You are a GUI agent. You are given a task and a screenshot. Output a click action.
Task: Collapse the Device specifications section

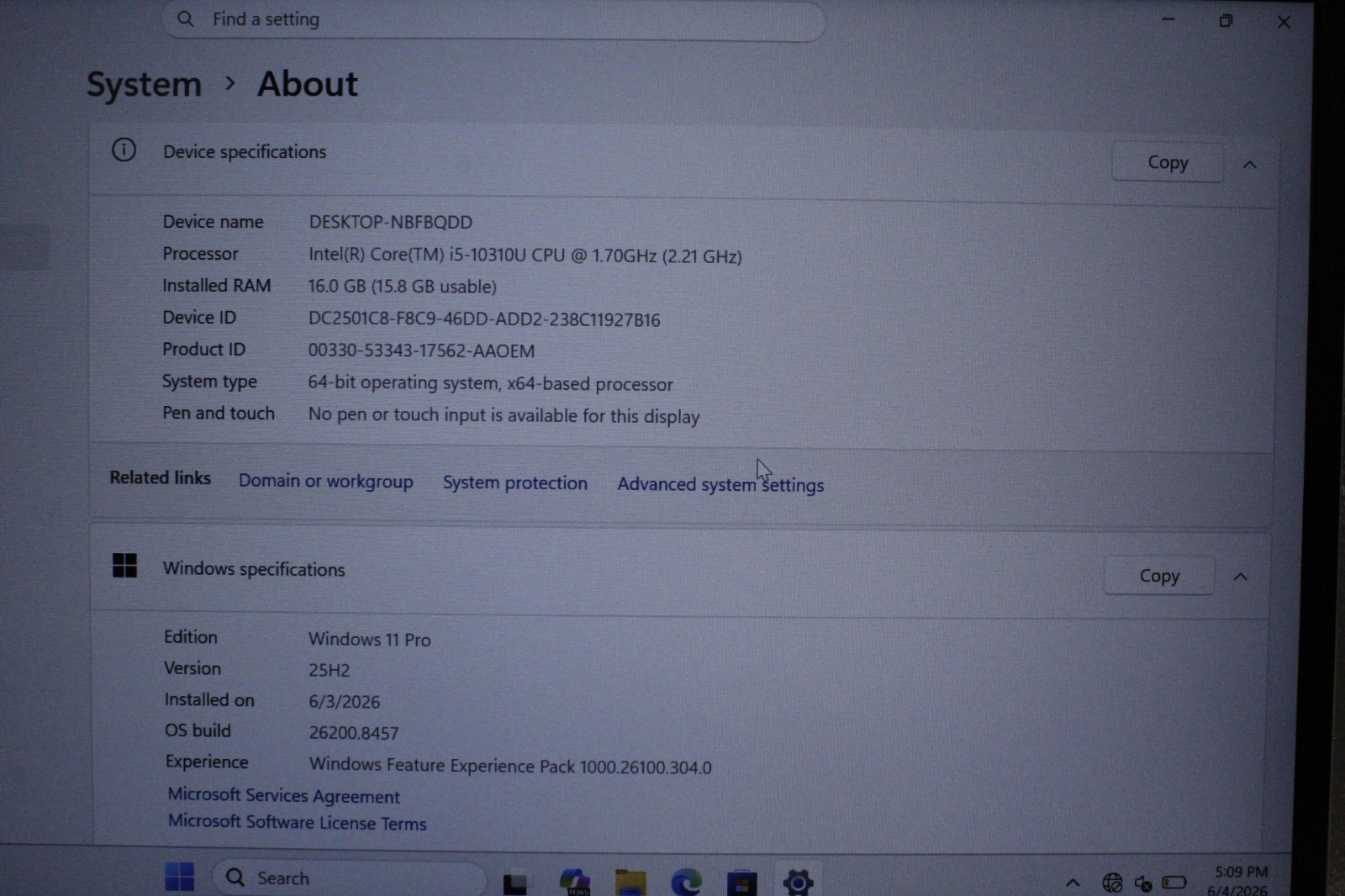click(x=1250, y=165)
